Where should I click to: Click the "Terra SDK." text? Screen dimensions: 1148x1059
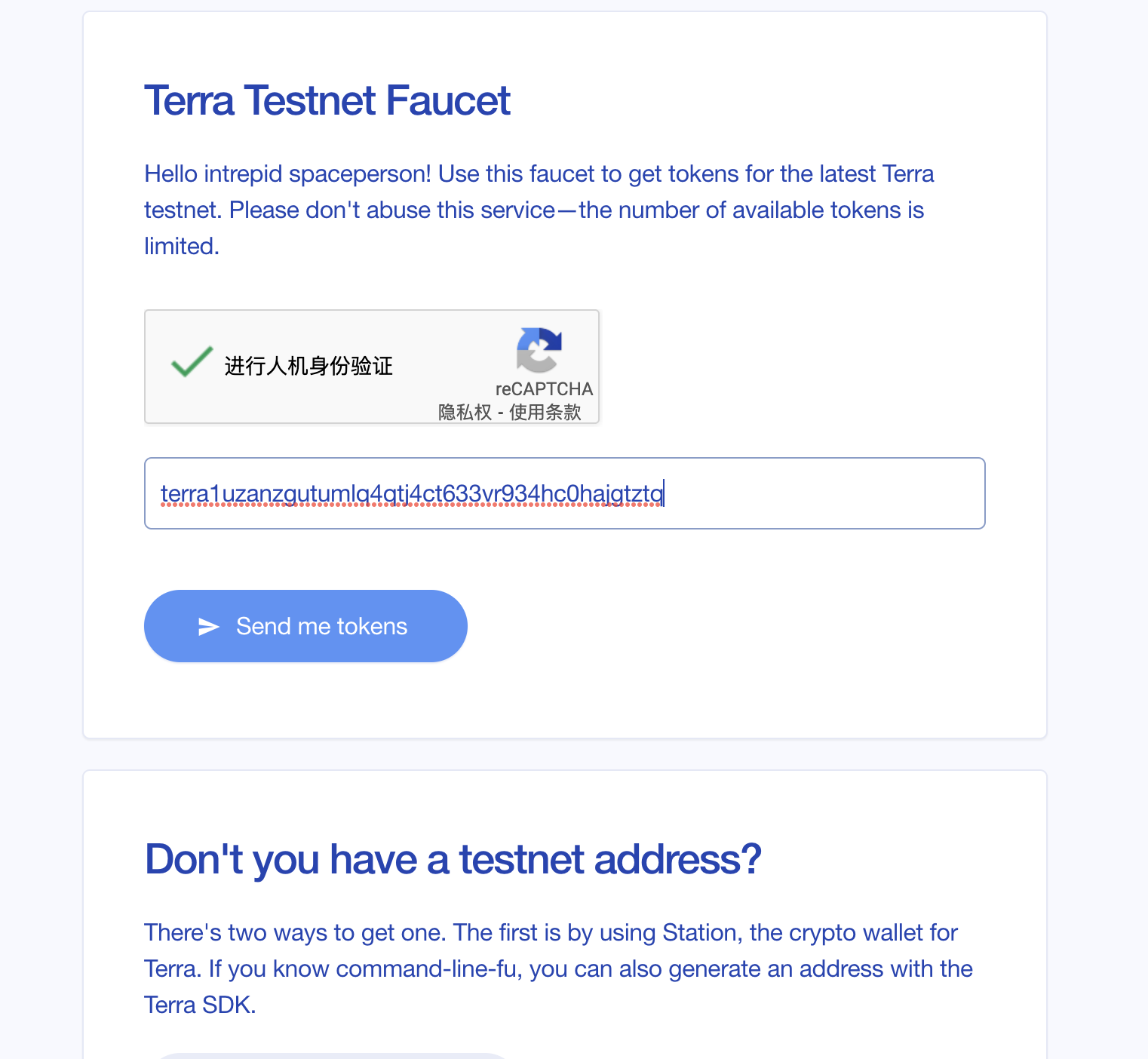click(200, 1005)
